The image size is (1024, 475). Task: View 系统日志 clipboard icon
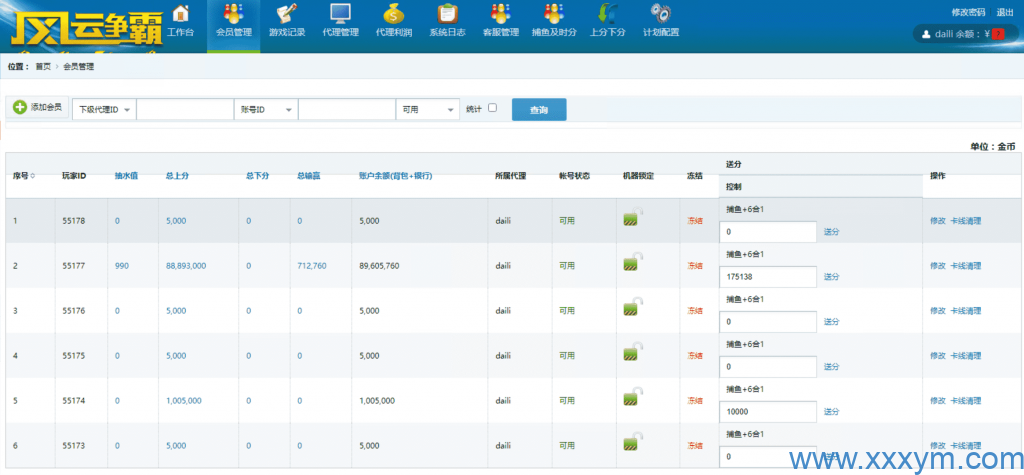pos(447,20)
